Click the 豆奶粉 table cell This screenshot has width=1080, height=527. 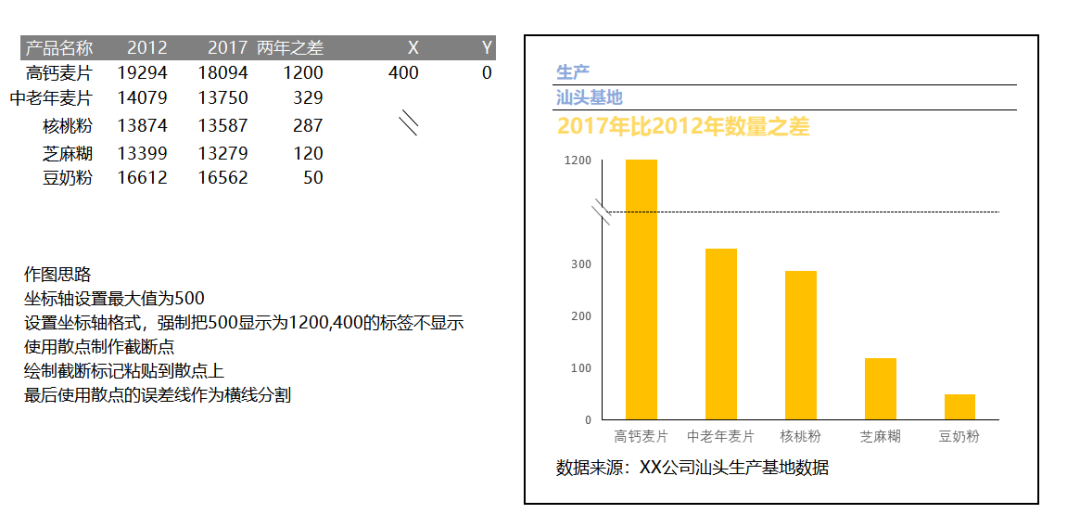68,178
